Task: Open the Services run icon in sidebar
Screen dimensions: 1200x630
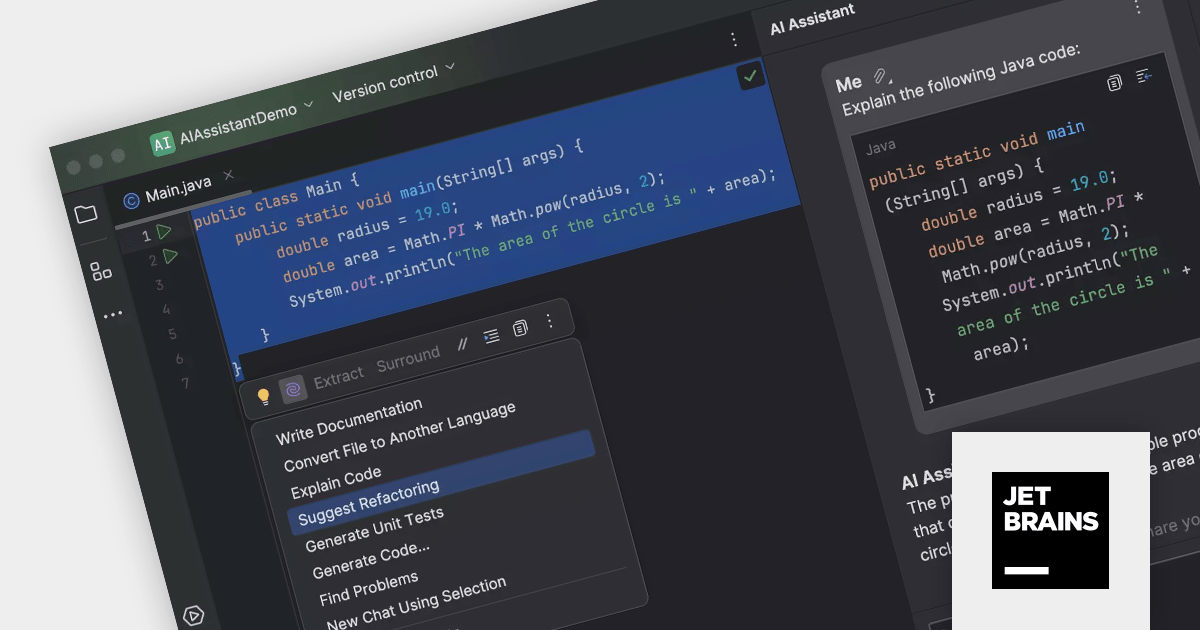Action: pyautogui.click(x=195, y=615)
